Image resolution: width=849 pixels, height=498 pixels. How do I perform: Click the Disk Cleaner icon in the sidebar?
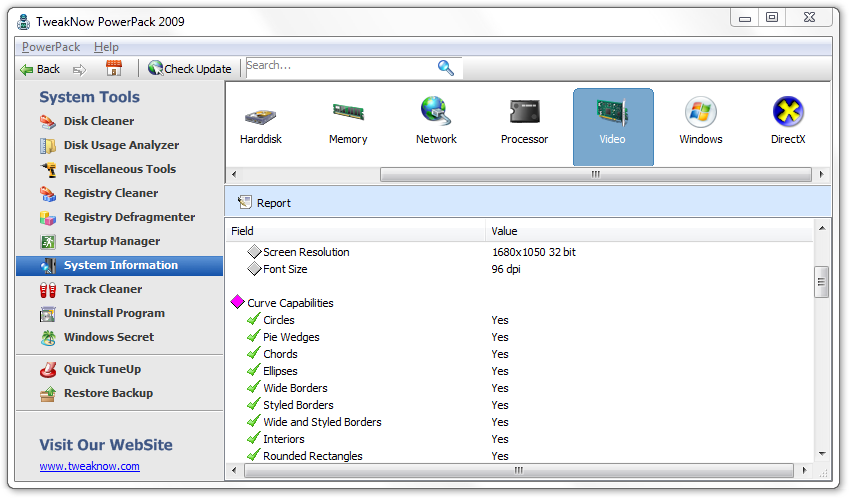coord(48,121)
